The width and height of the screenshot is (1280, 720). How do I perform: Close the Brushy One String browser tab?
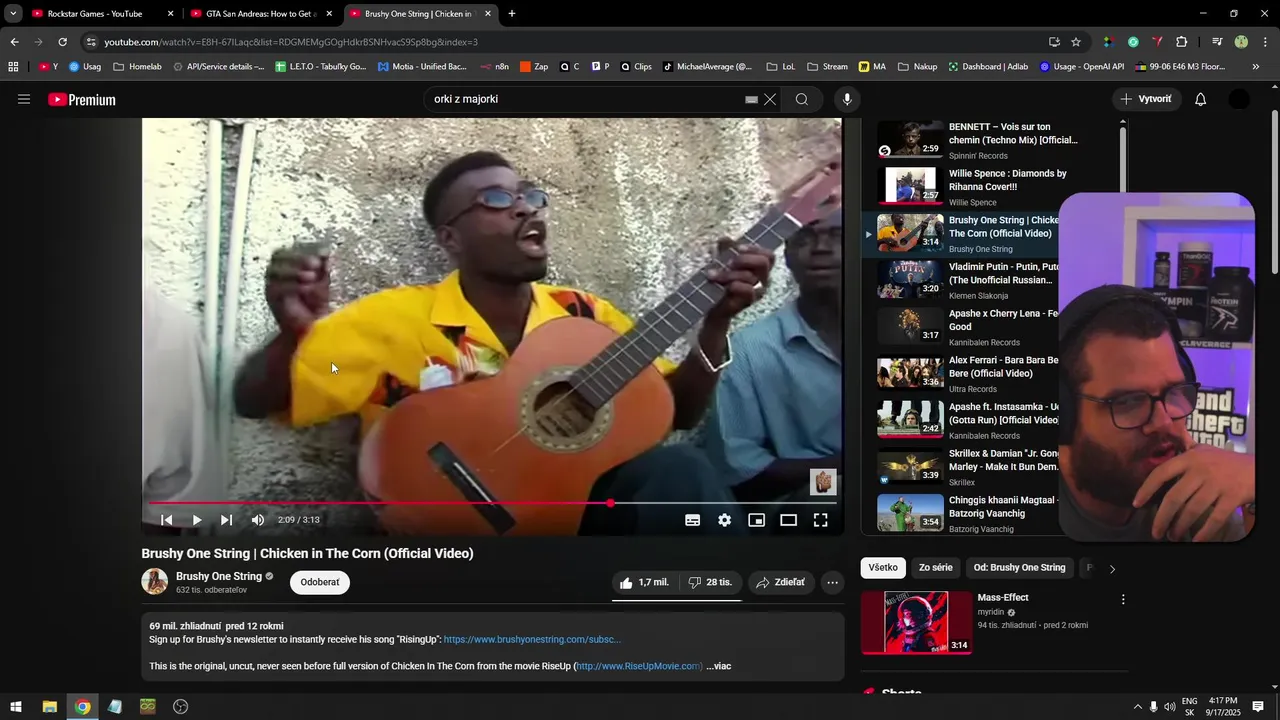(x=488, y=14)
